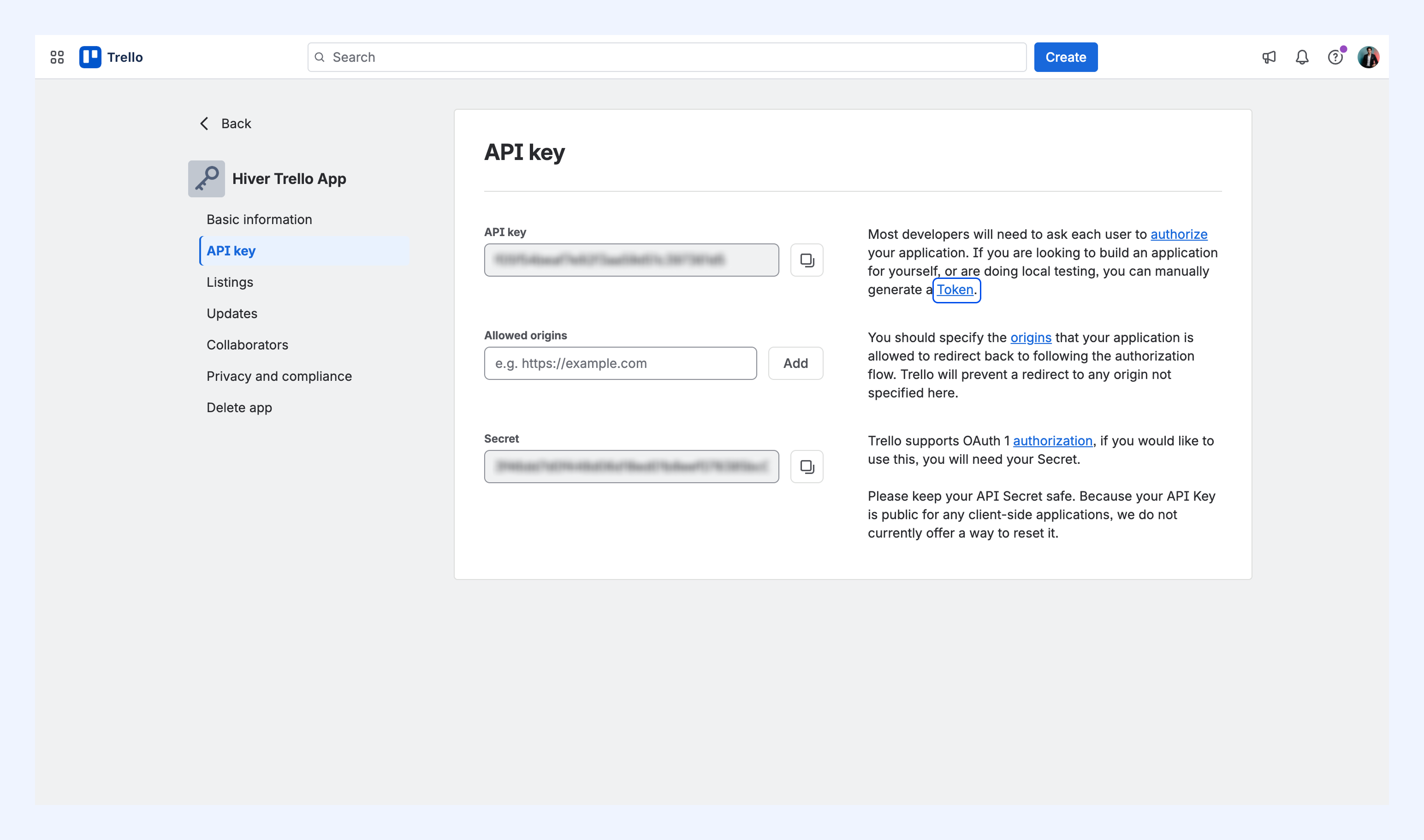Image resolution: width=1424 pixels, height=840 pixels.
Task: Click the Hiver Trello App title
Action: coord(289,179)
